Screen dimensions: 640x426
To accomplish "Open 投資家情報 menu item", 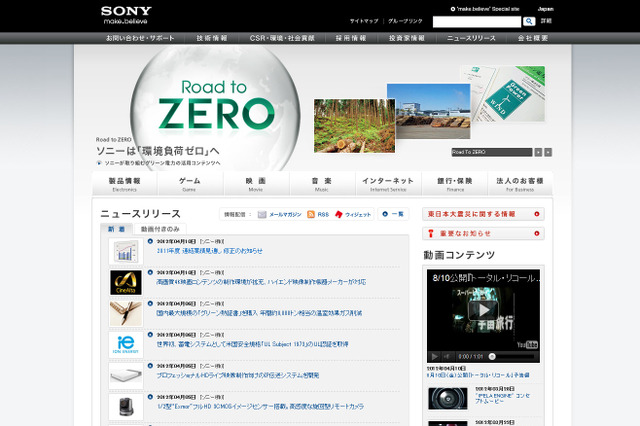I will [407, 38].
